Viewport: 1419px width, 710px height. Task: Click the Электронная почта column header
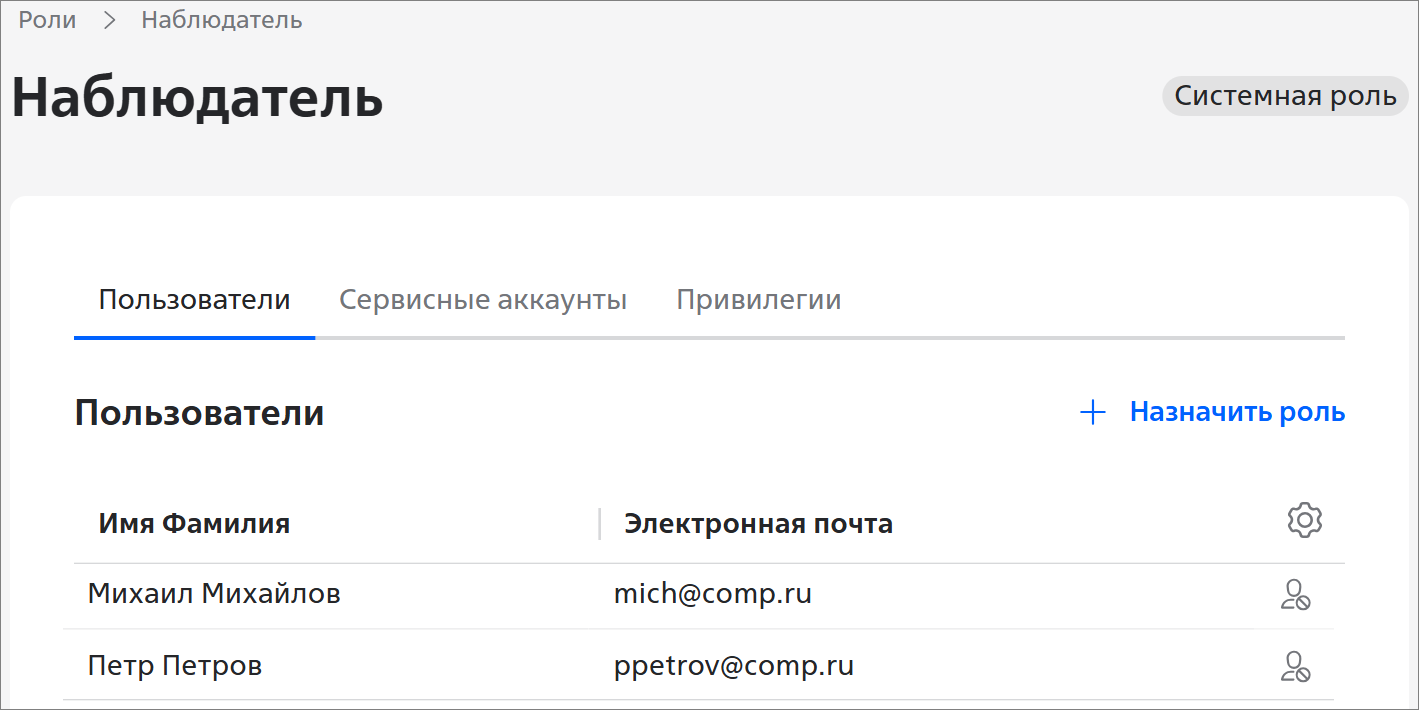758,523
